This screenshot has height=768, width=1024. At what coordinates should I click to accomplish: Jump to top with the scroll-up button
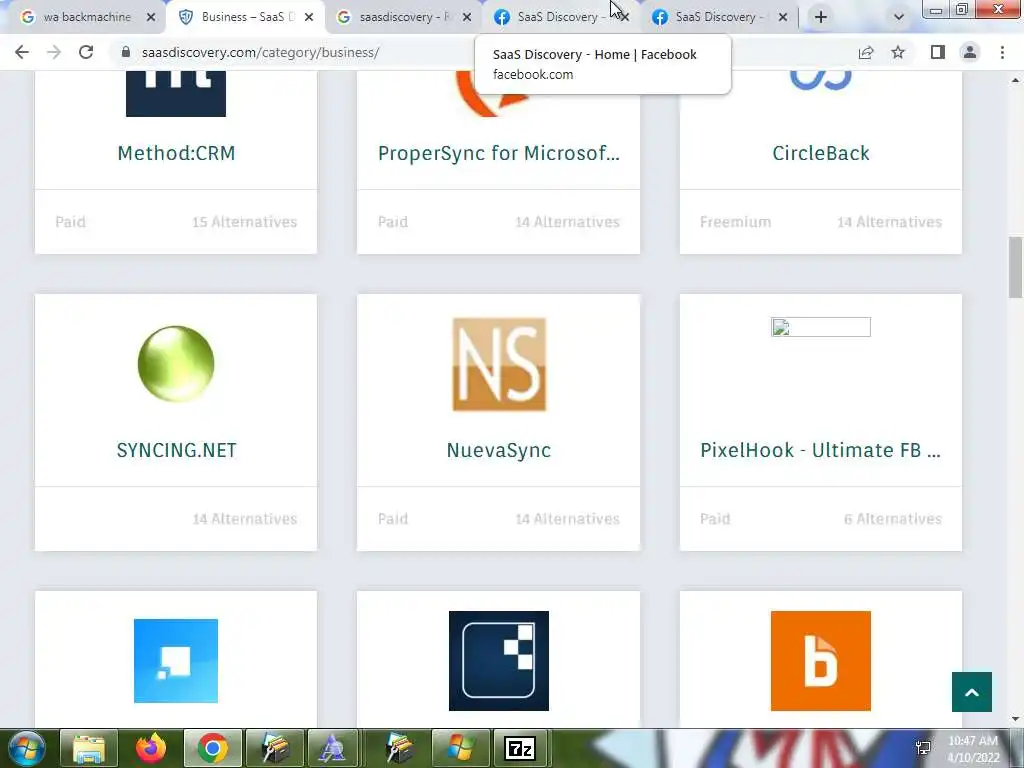972,692
